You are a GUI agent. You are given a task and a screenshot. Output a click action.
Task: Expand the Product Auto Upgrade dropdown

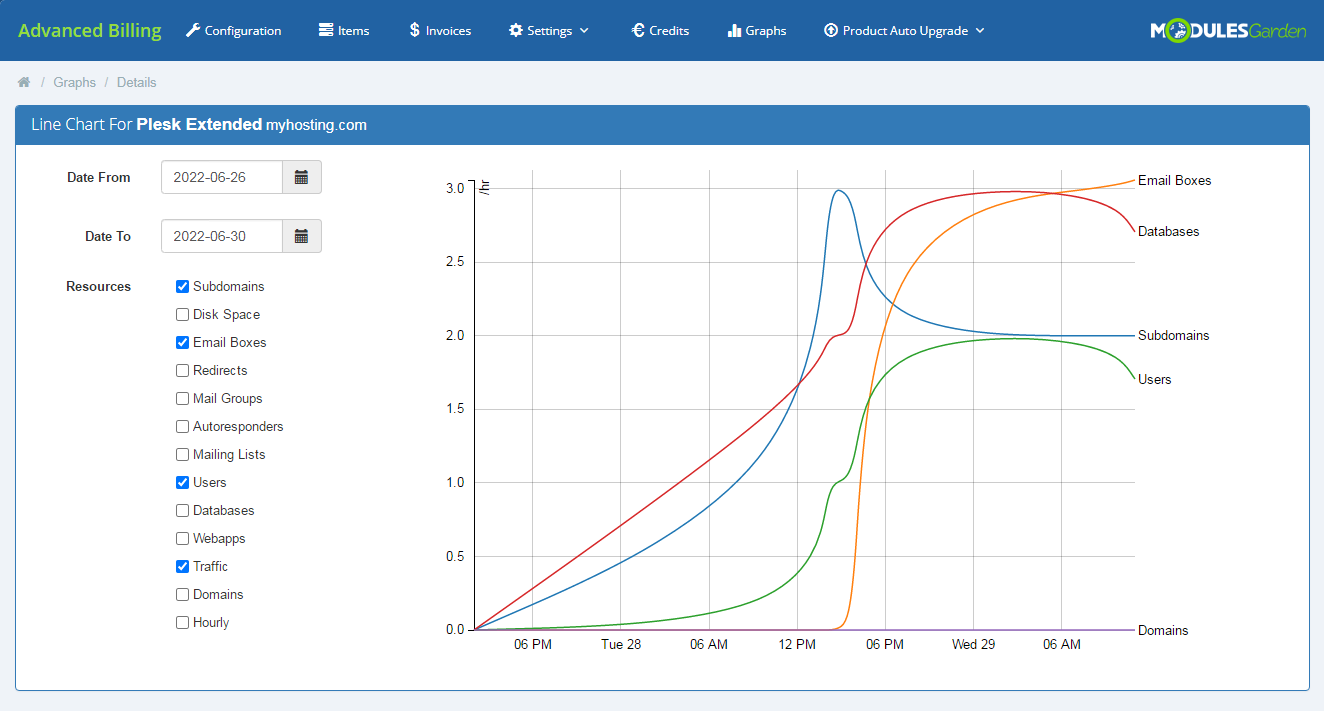click(x=902, y=30)
